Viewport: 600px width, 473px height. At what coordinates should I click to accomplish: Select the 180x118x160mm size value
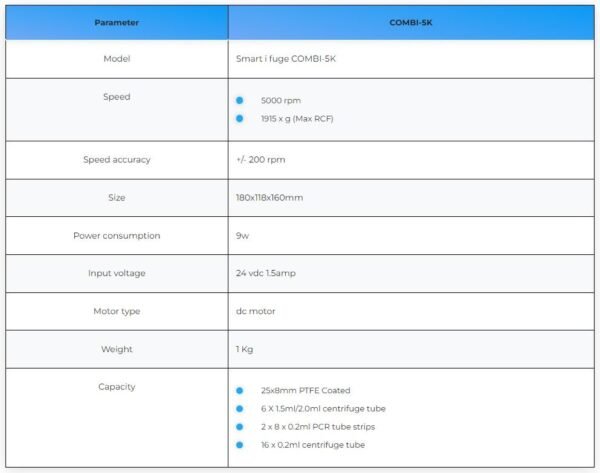pos(269,198)
